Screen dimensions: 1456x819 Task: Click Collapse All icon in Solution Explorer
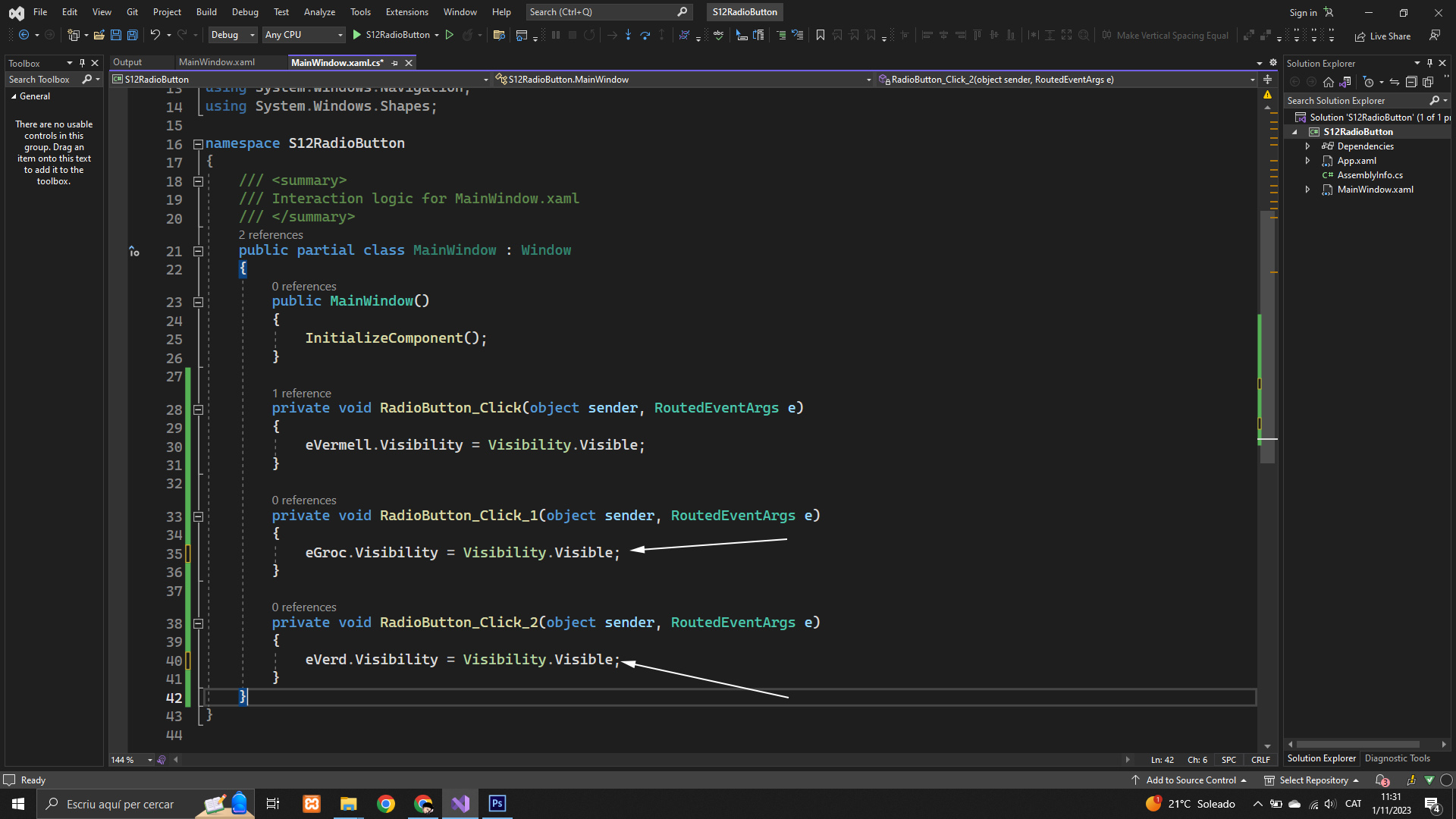click(x=1411, y=82)
